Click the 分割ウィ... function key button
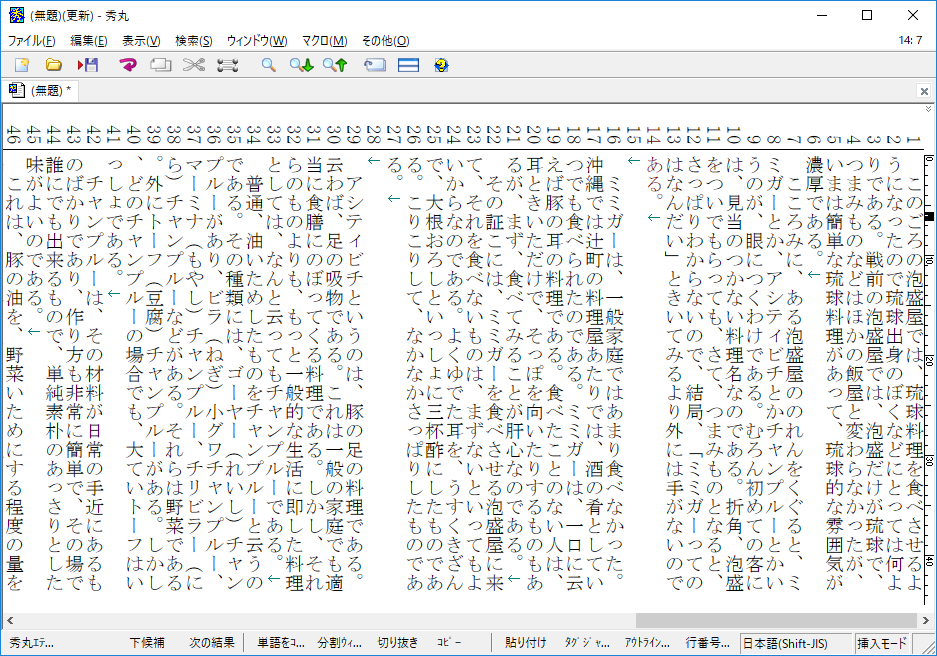 coord(339,643)
